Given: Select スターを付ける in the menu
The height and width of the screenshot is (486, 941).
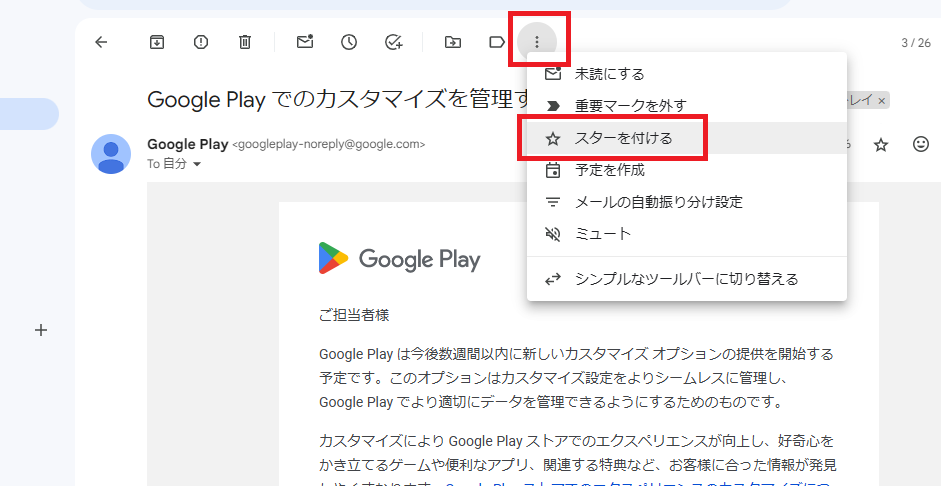Looking at the screenshot, I should pos(687,139).
